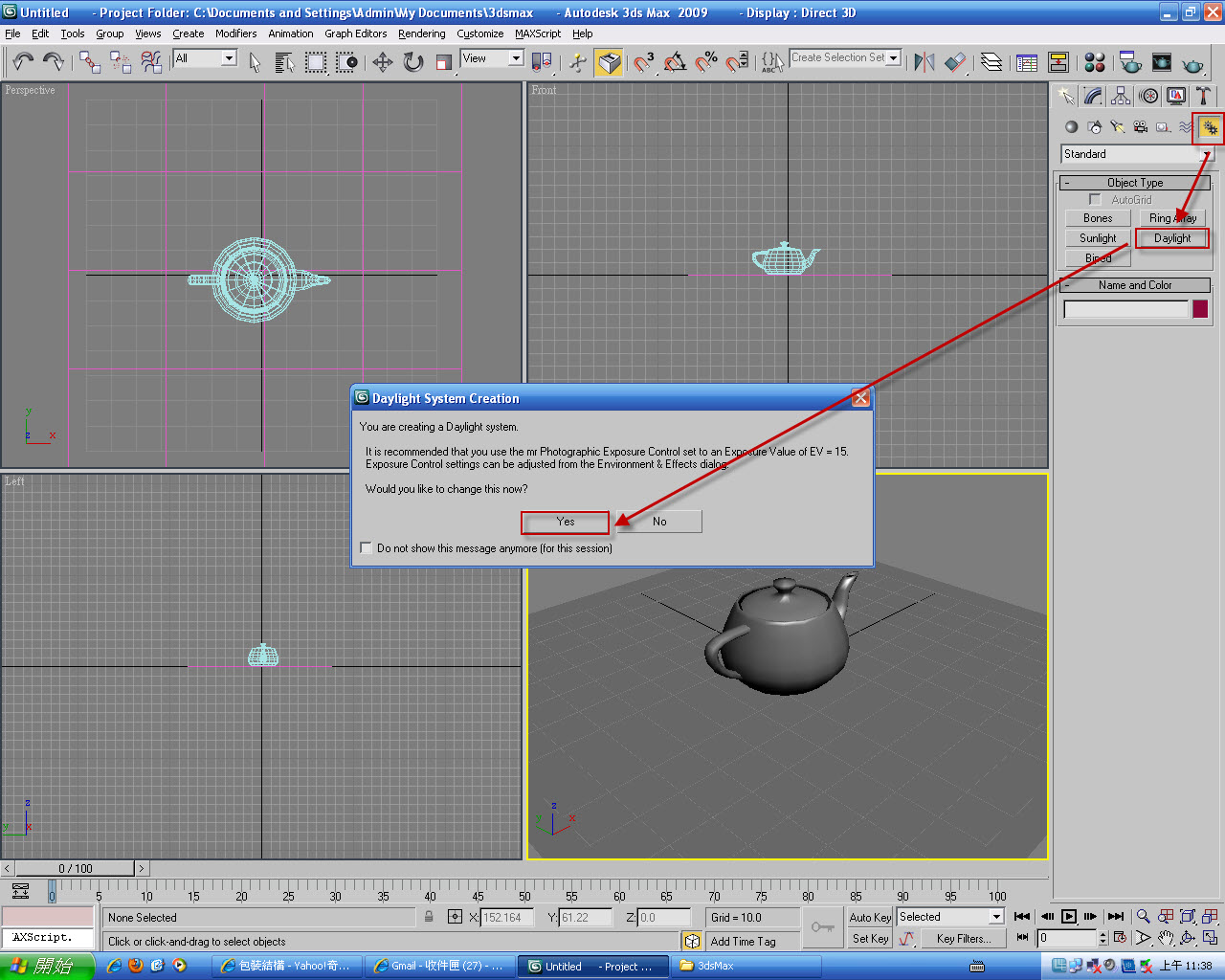Open Schematic View icon
Viewport: 1225px width, 980px height.
(x=1058, y=62)
